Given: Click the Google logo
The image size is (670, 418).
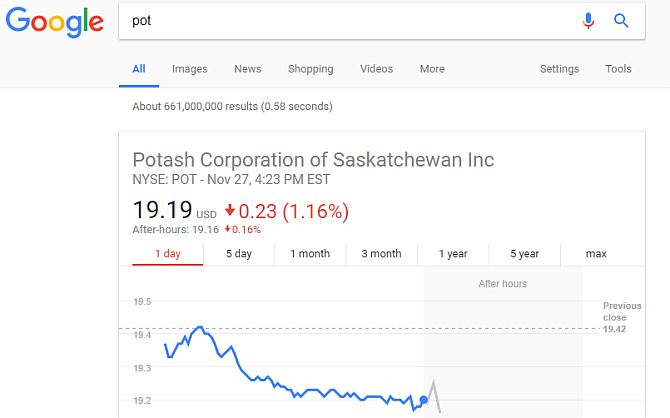Looking at the screenshot, I should (x=54, y=22).
